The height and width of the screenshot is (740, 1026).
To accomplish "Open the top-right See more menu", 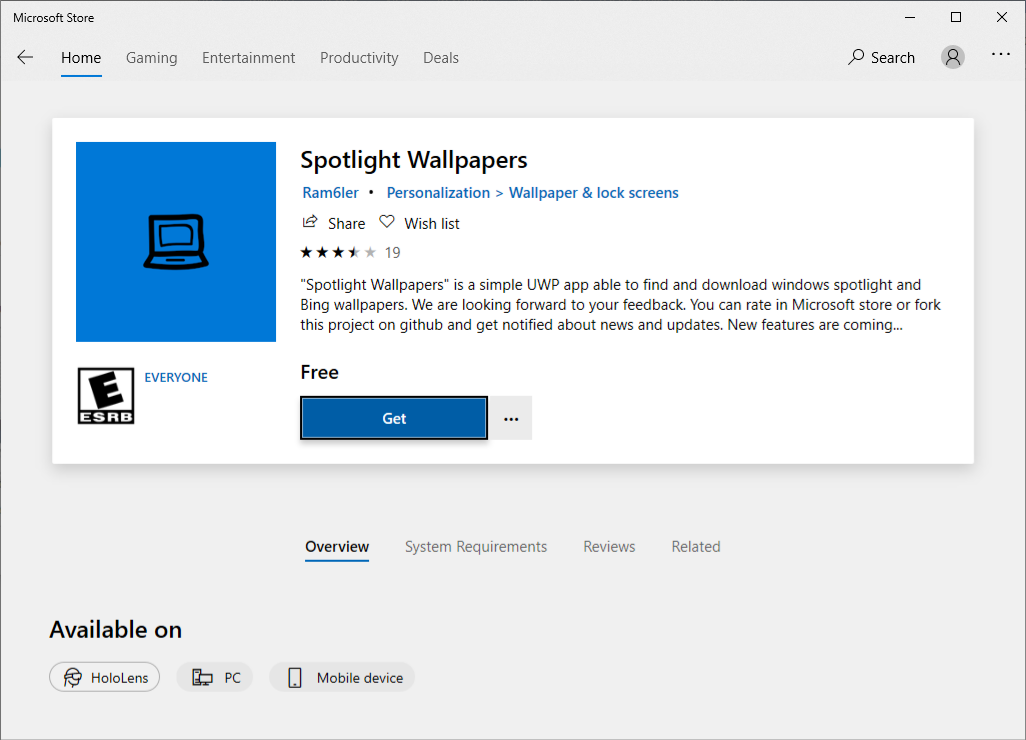I will [x=1000, y=55].
